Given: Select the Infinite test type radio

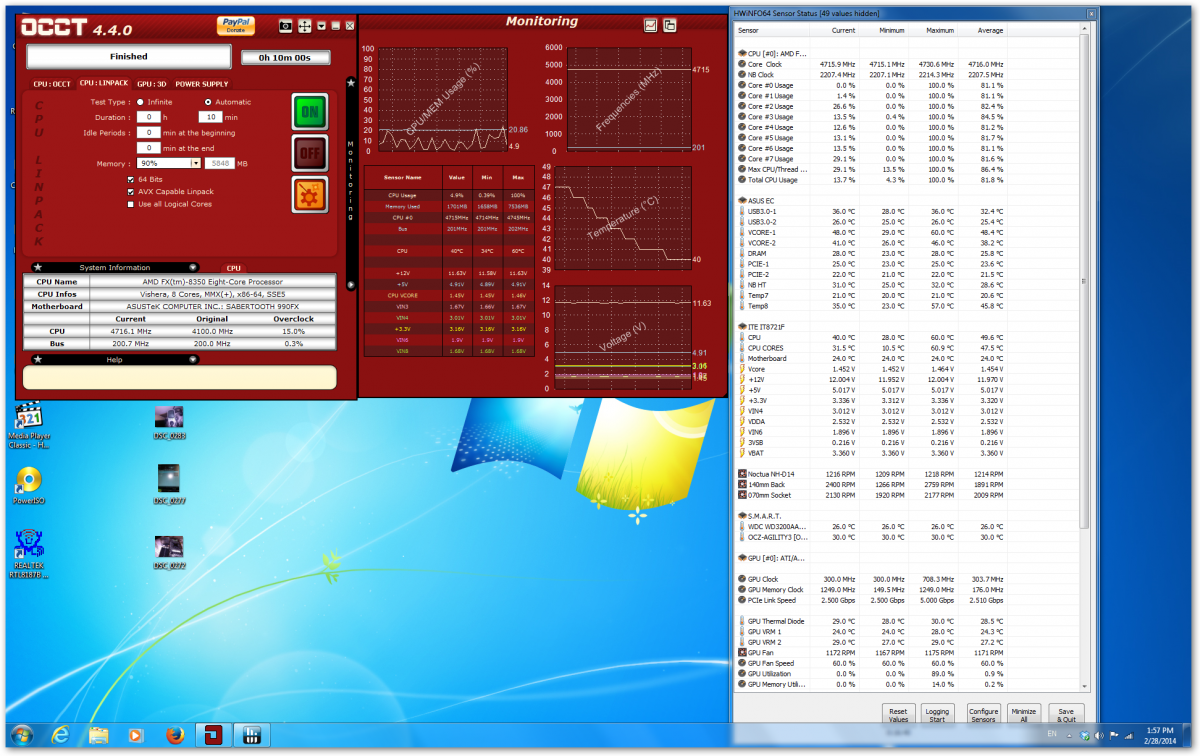Looking at the screenshot, I should 141,102.
